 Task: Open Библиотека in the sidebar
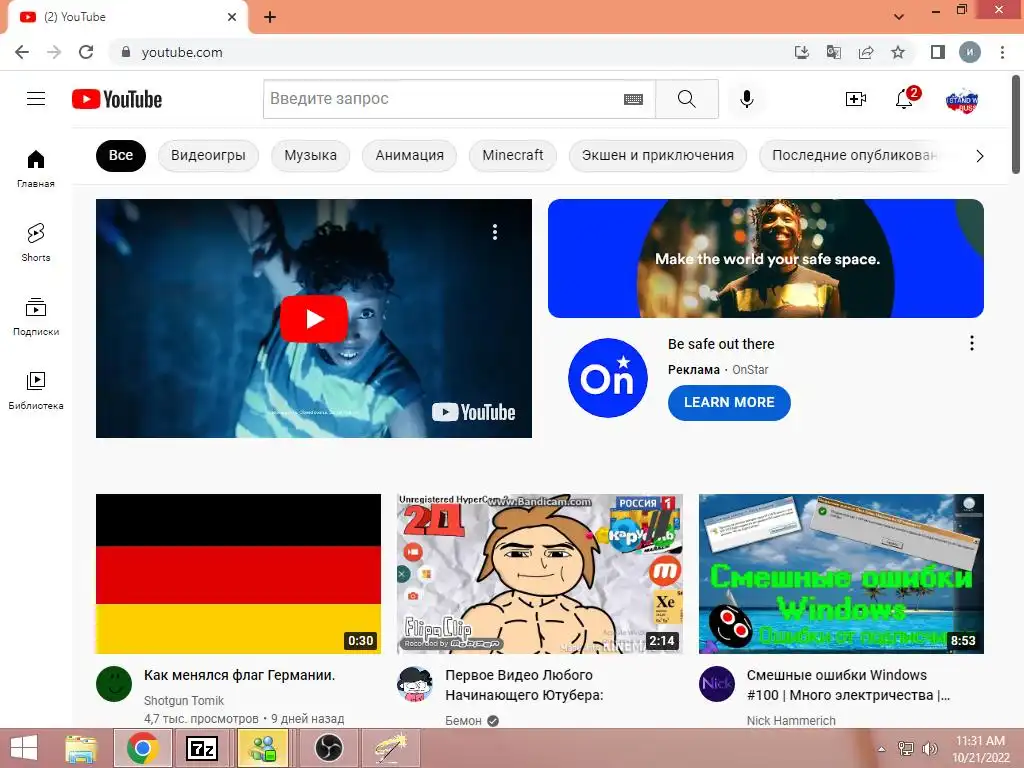pyautogui.click(x=36, y=390)
